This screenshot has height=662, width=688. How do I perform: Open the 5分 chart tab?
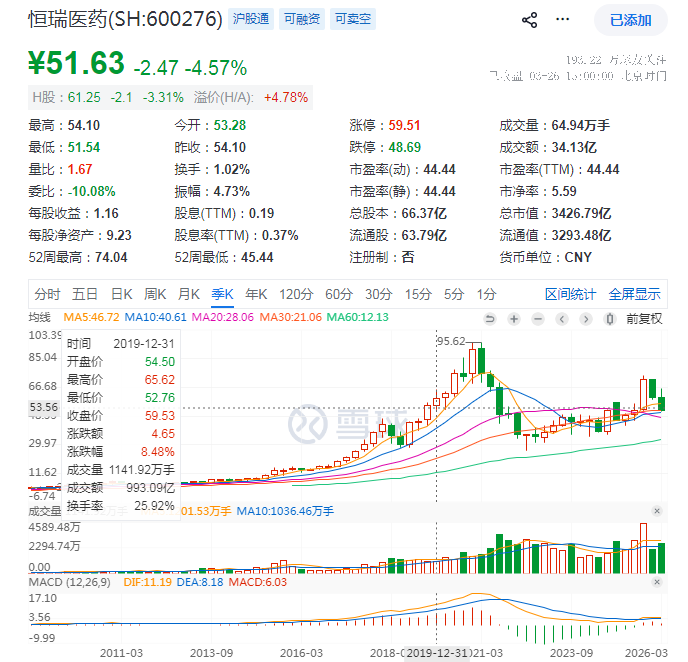(x=454, y=294)
